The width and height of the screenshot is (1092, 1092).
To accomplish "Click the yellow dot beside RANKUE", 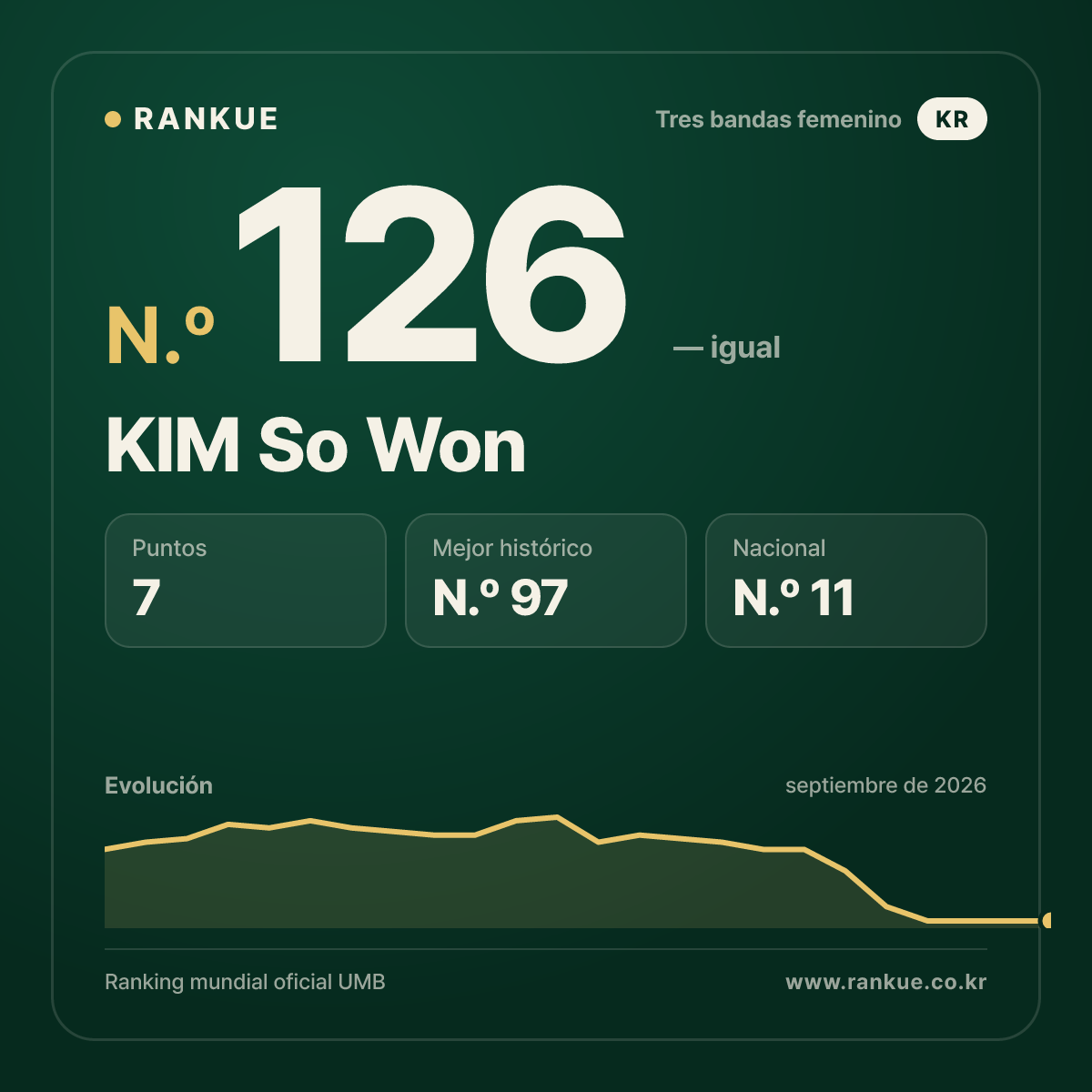I will coord(113,119).
